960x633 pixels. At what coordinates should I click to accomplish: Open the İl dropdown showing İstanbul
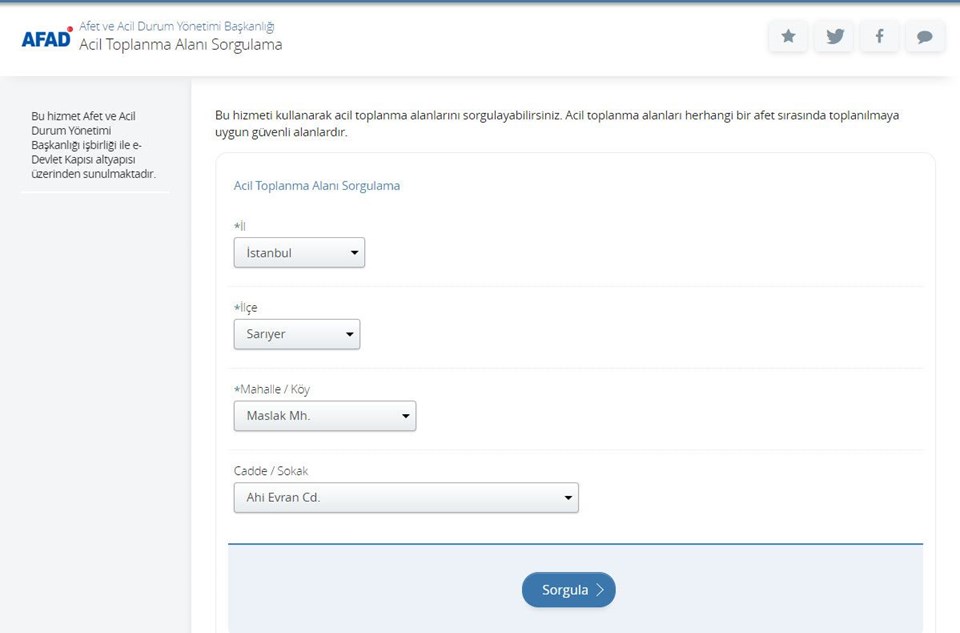(x=299, y=253)
